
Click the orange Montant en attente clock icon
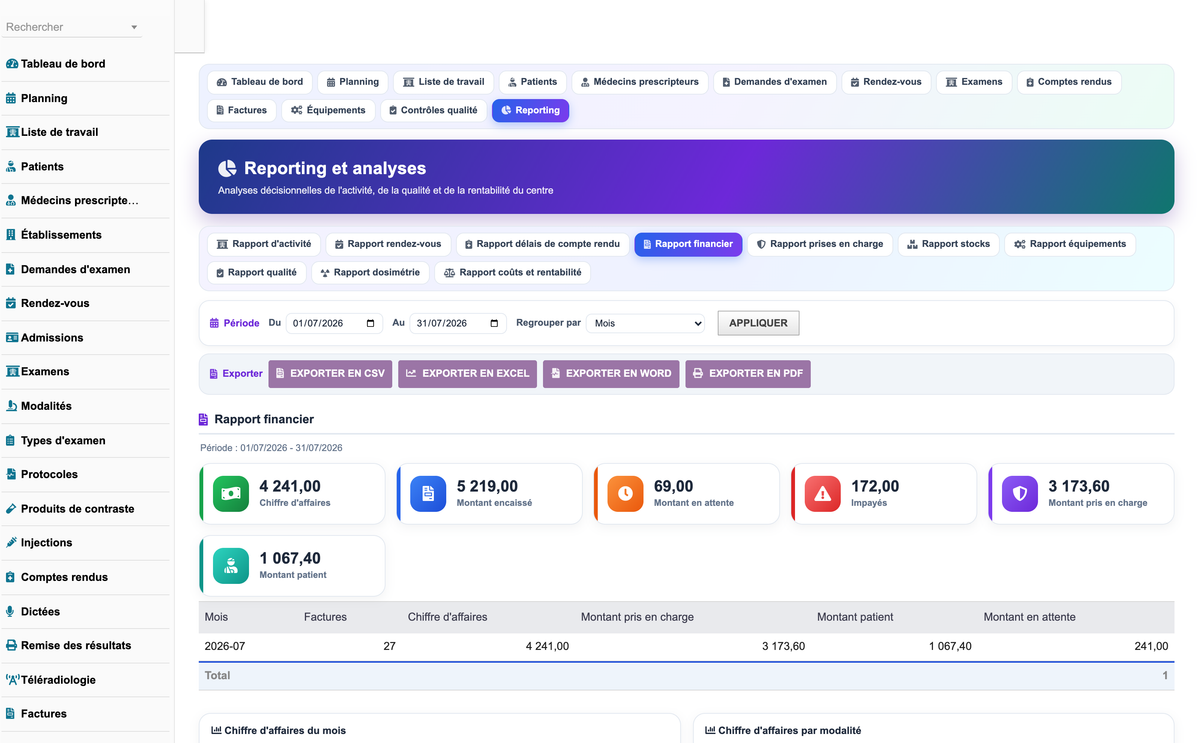(625, 494)
